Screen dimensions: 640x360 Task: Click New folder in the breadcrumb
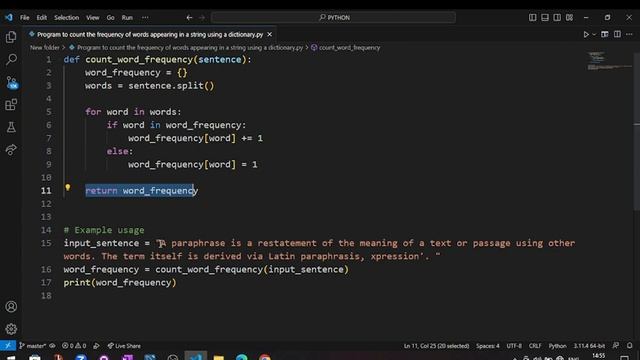coord(44,47)
